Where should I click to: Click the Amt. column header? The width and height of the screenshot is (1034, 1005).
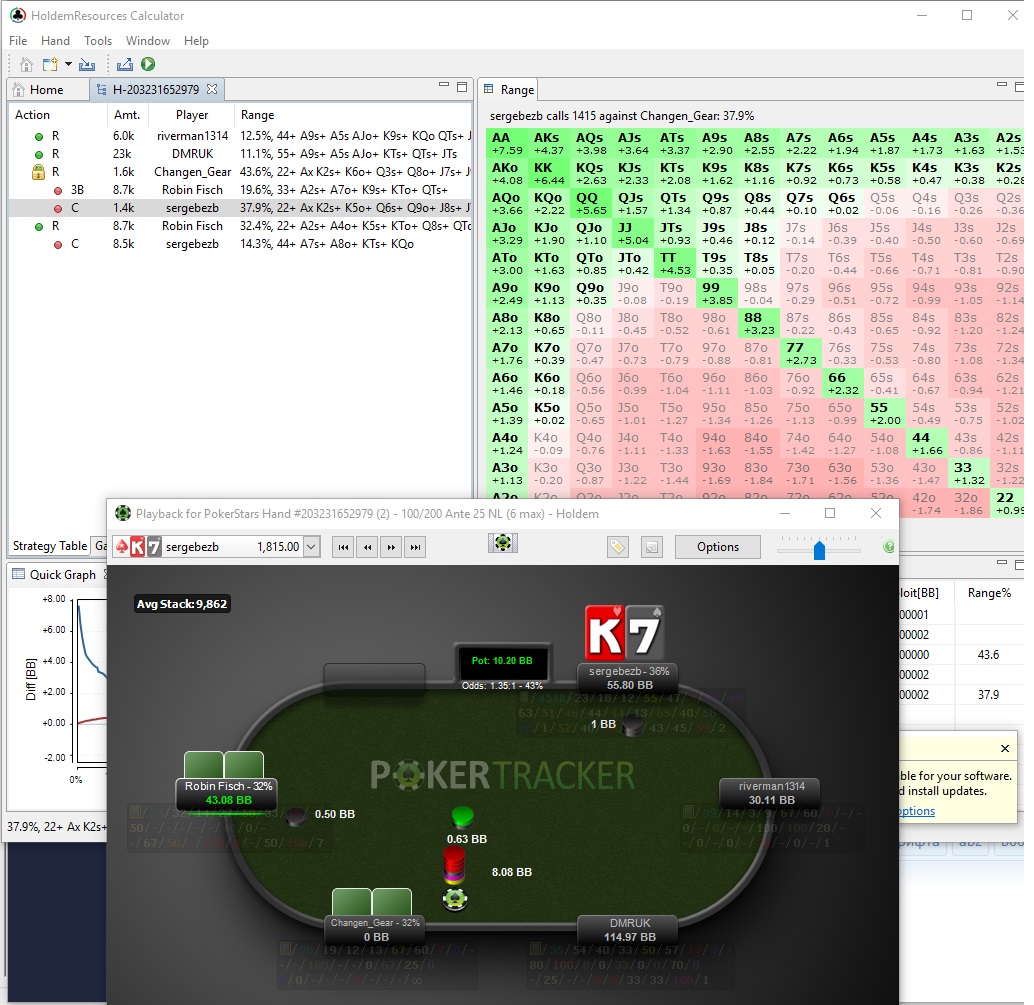coord(127,115)
